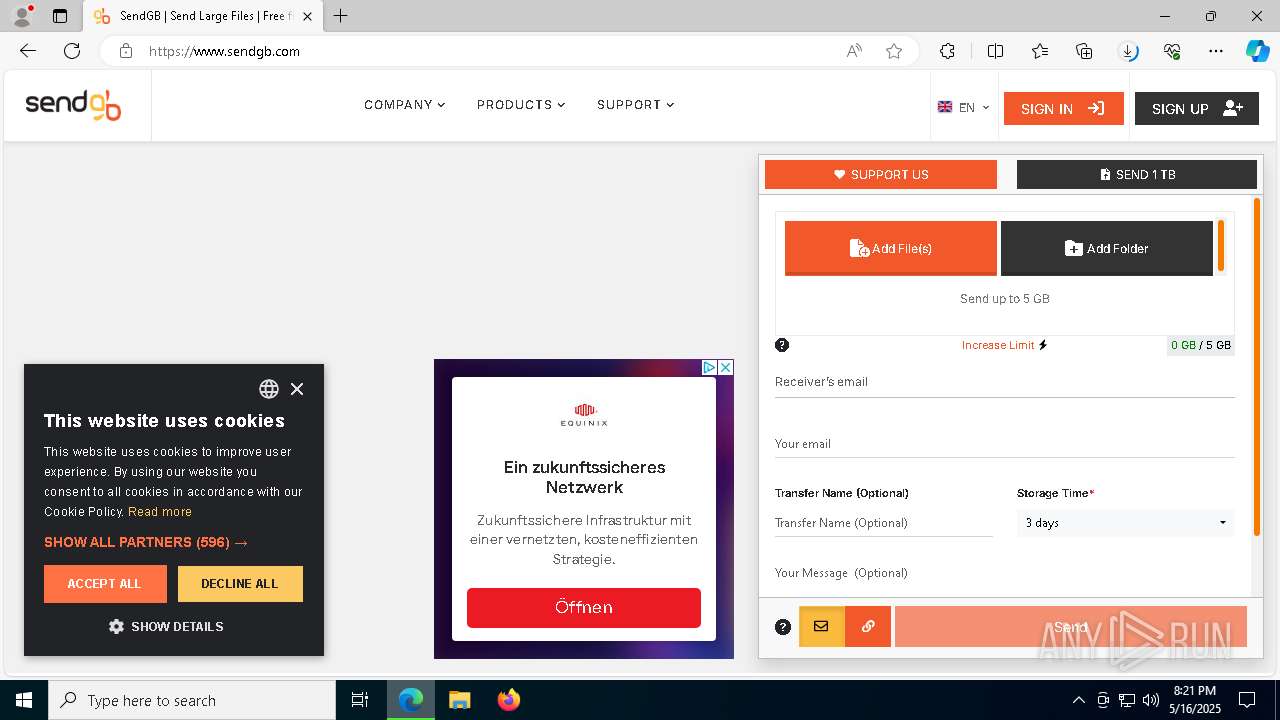Expand SHOW DETAILS in cookie popup
Screen dimensions: 1280x720
coord(166,627)
